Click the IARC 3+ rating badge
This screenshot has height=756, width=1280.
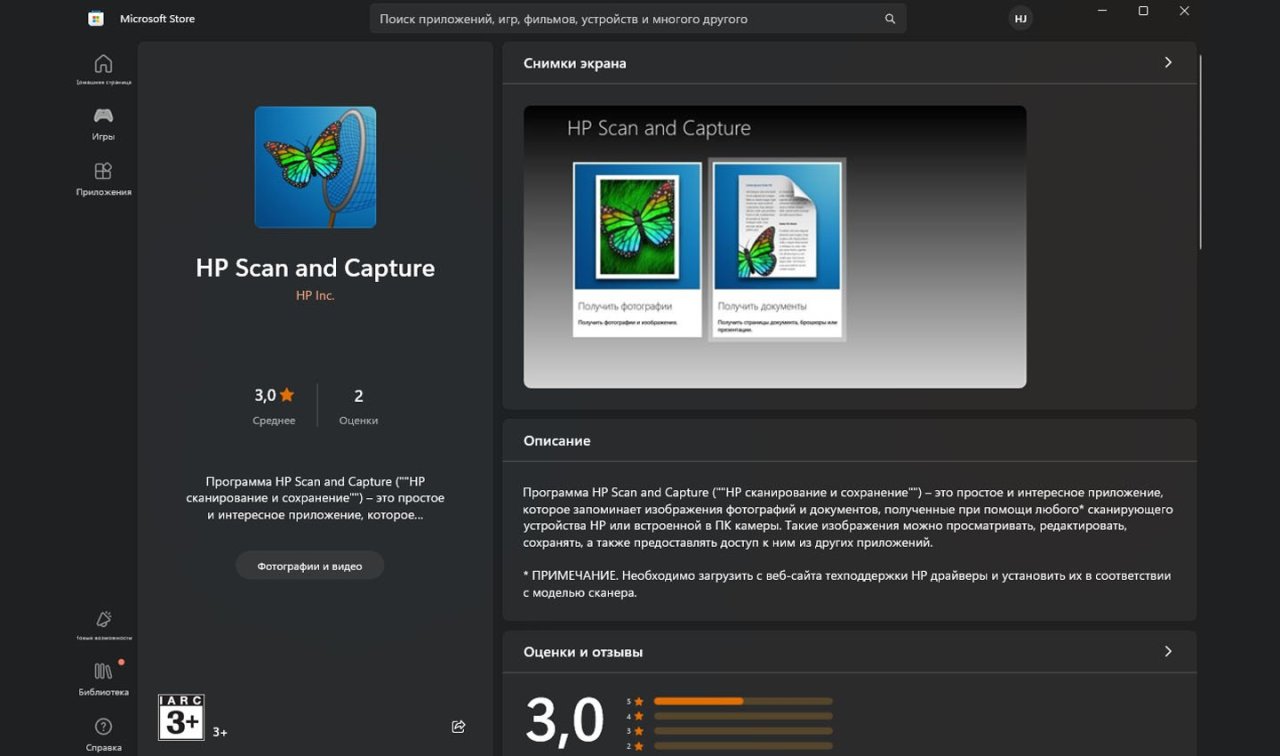pyautogui.click(x=181, y=717)
